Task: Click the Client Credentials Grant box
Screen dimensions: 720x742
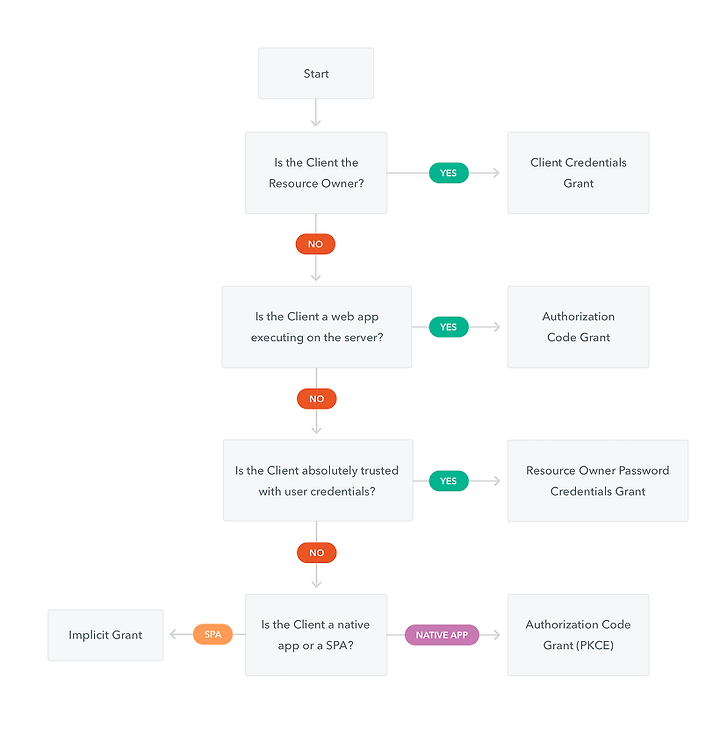Action: coord(578,173)
